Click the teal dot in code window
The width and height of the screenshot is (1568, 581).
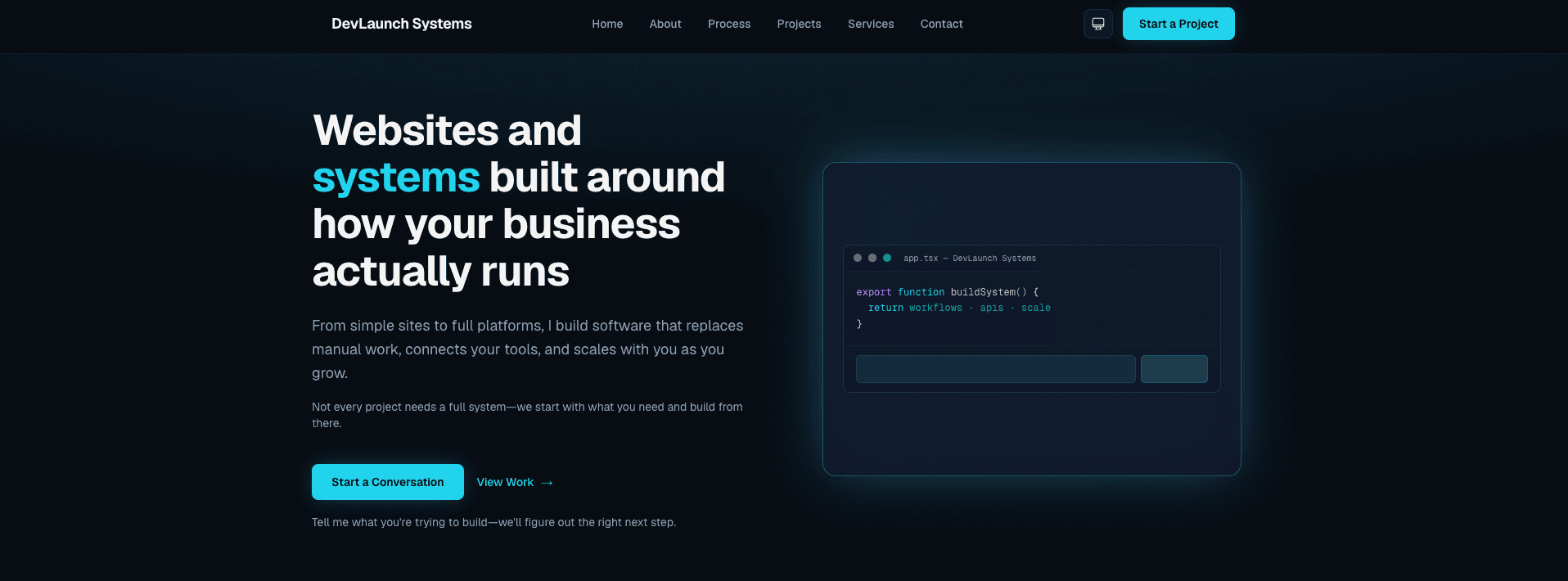[887, 258]
